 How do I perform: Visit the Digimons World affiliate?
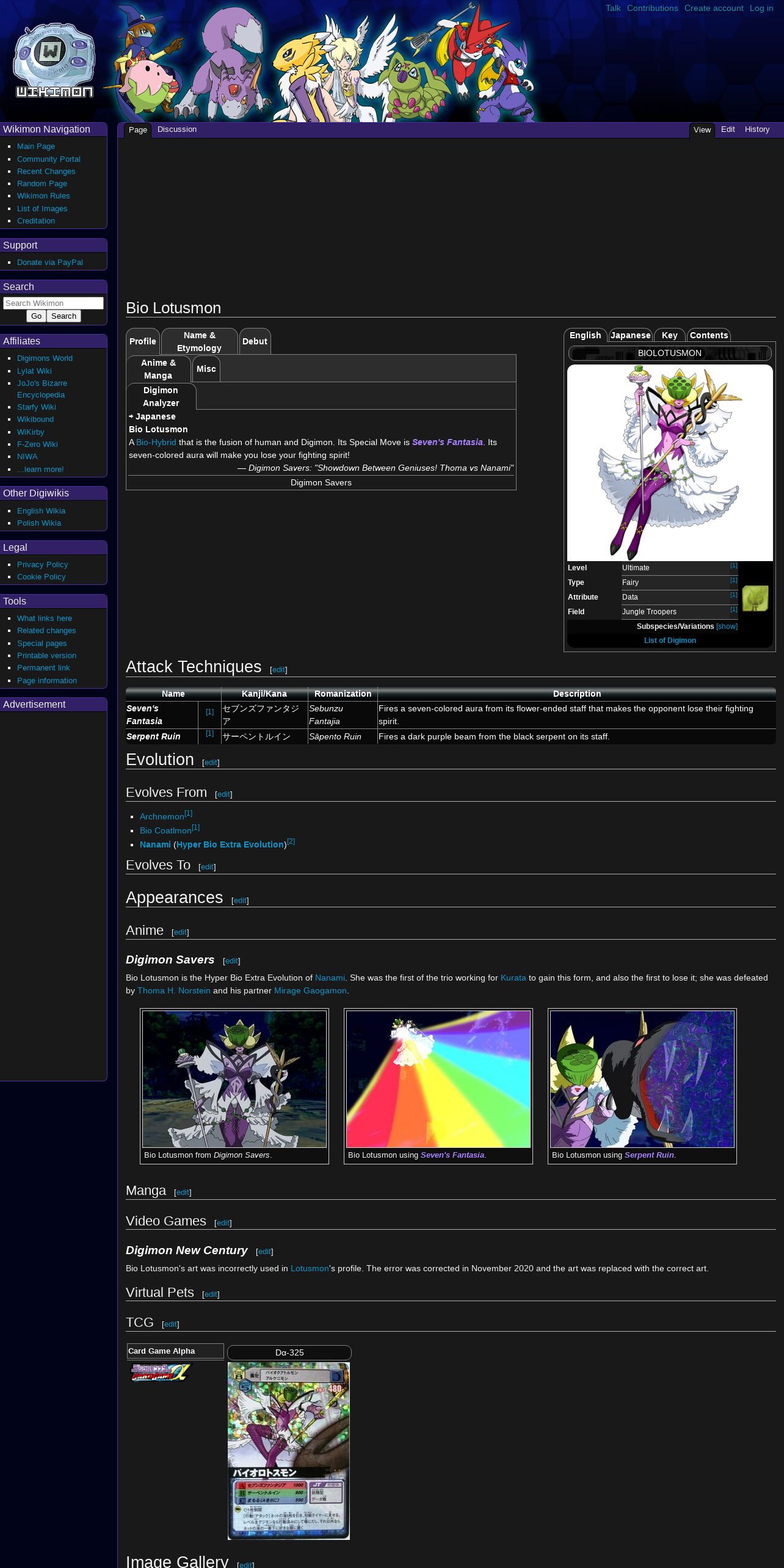coord(45,358)
